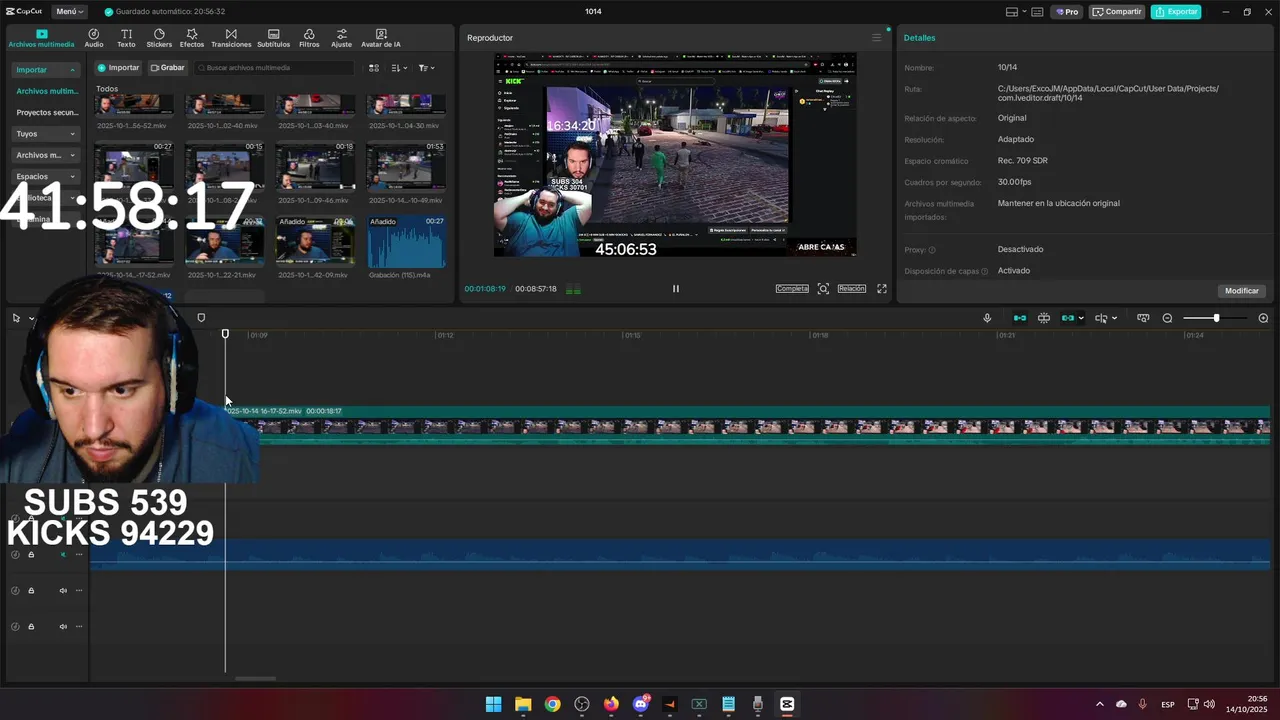This screenshot has height=720, width=1280.
Task: Toggle the preview axis icon
Action: [1101, 318]
